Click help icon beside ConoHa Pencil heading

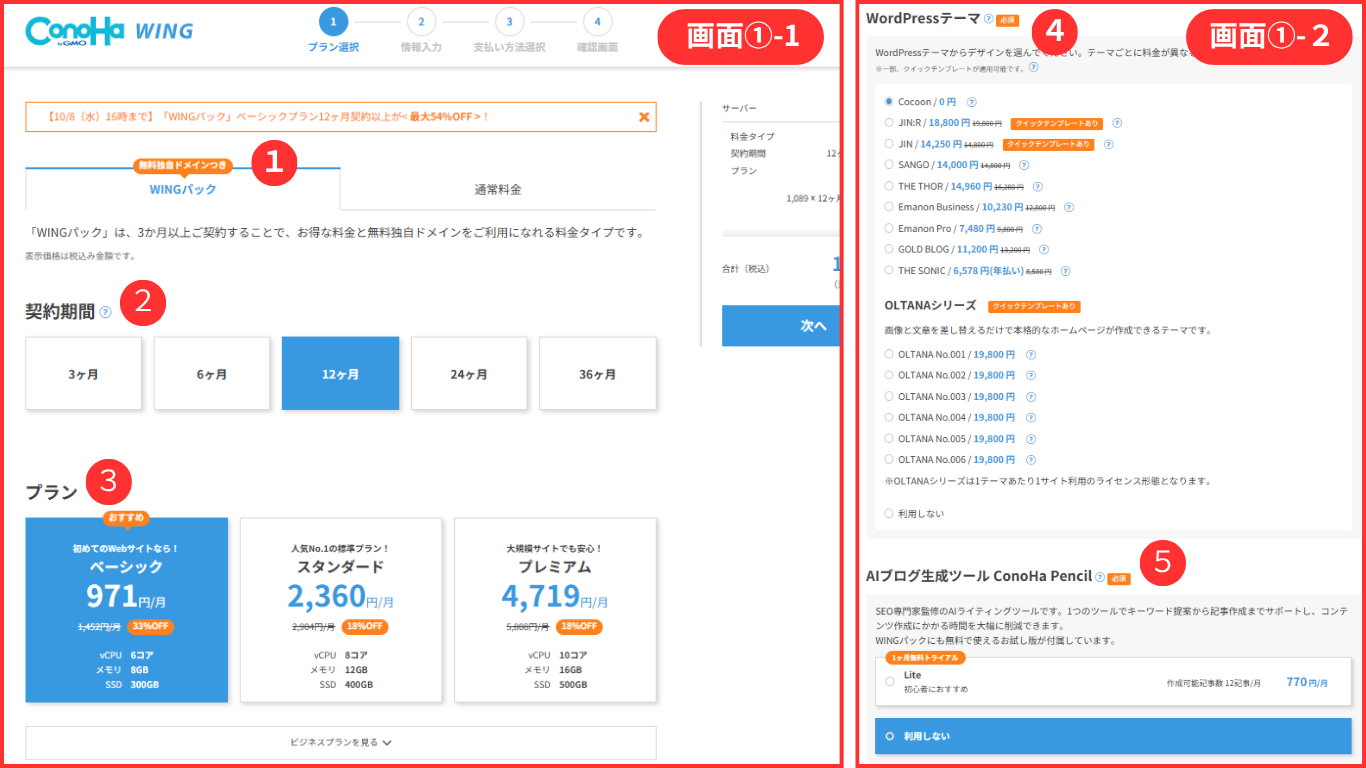click(x=1100, y=577)
